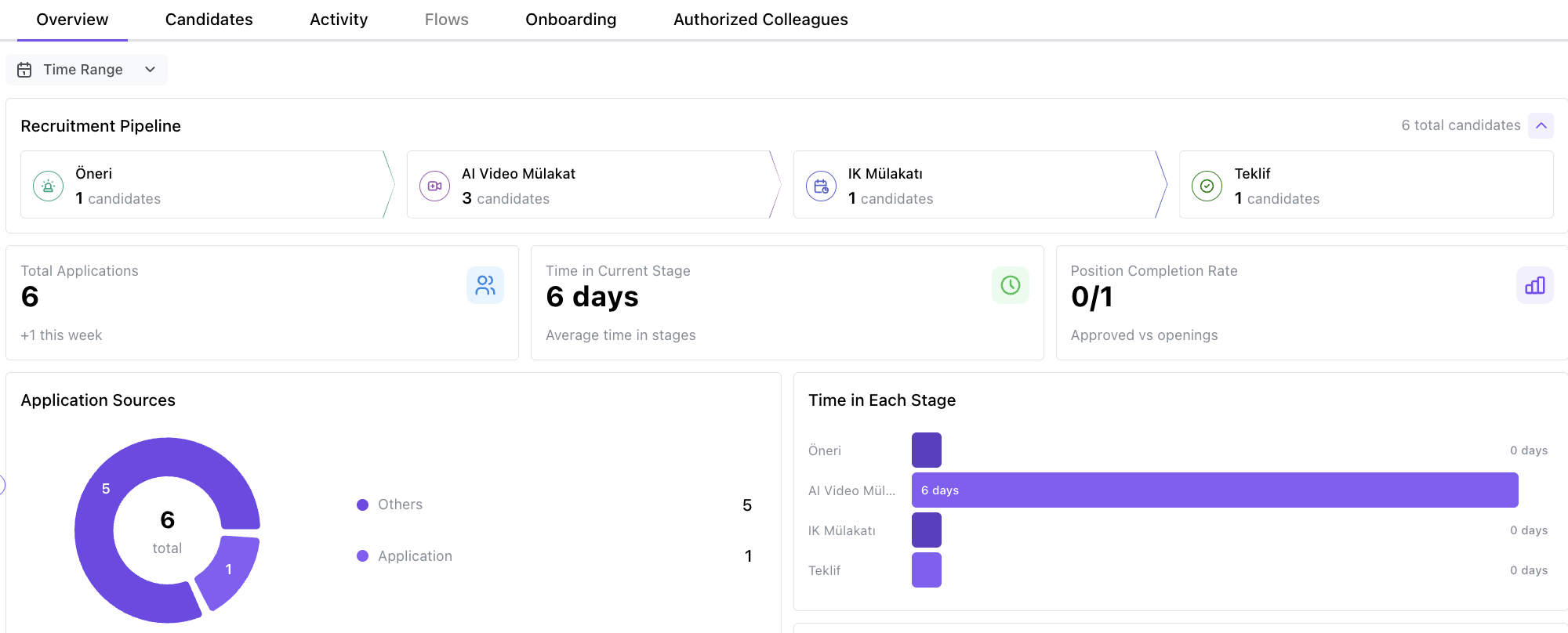Click the Teklif checkmark icon

pyautogui.click(x=1207, y=186)
